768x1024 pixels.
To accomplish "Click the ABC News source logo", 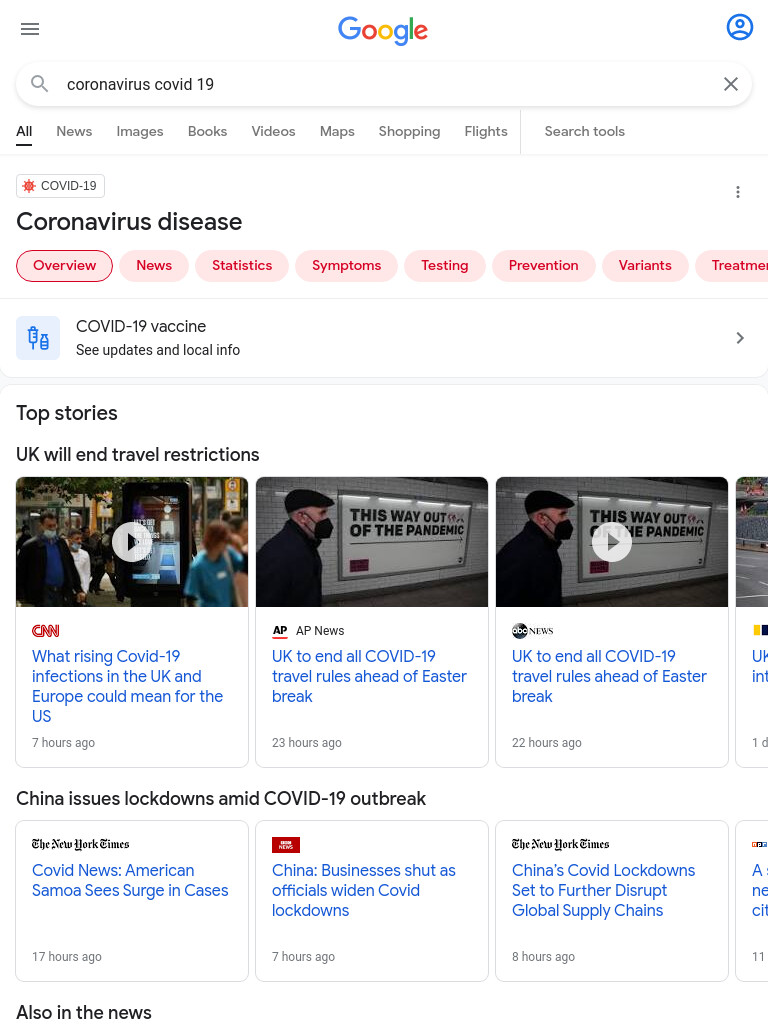I will (x=533, y=631).
